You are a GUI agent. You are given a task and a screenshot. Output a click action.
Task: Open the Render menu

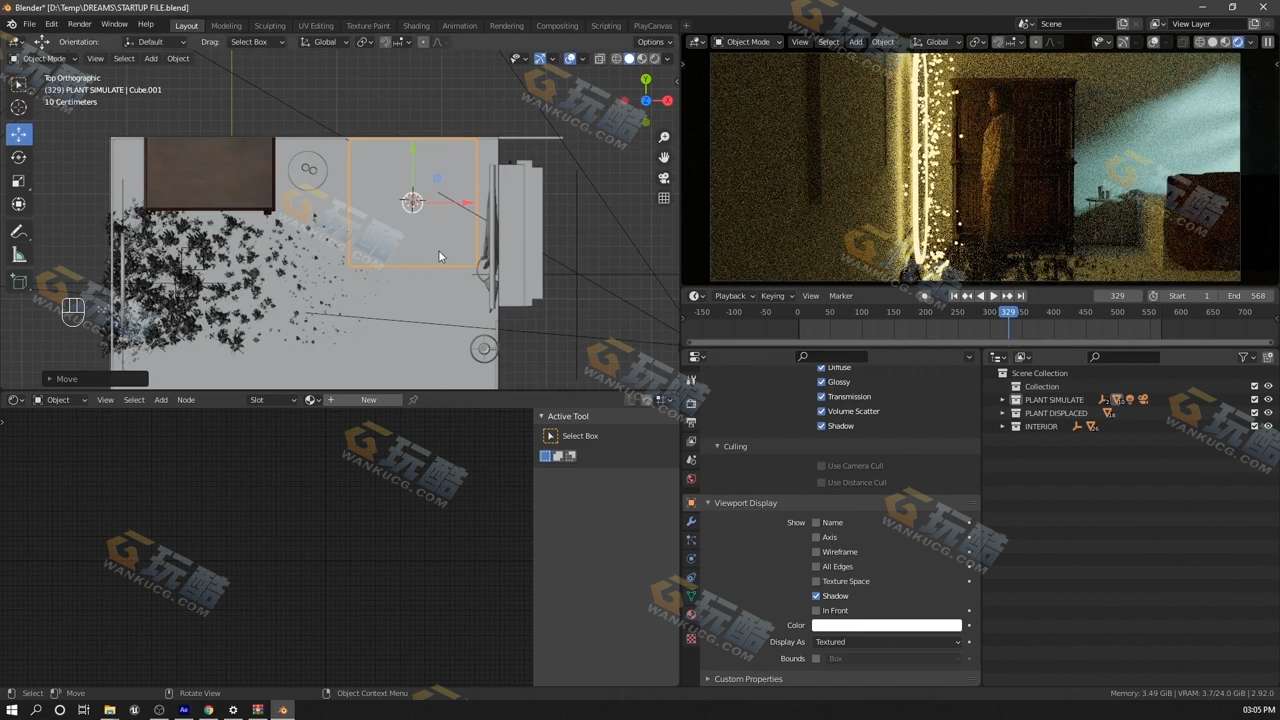79,24
